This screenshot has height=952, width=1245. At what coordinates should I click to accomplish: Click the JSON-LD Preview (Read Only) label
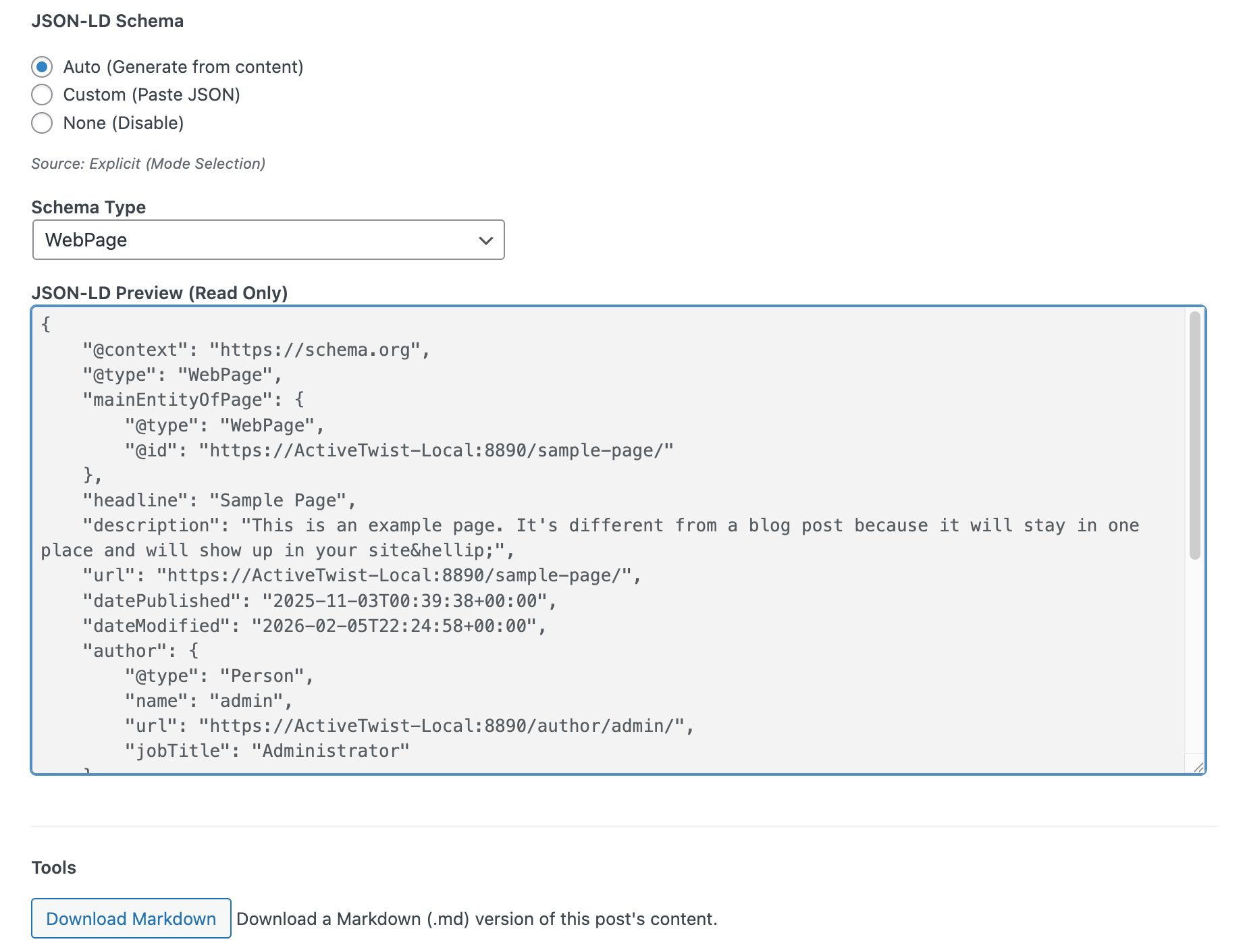point(159,293)
